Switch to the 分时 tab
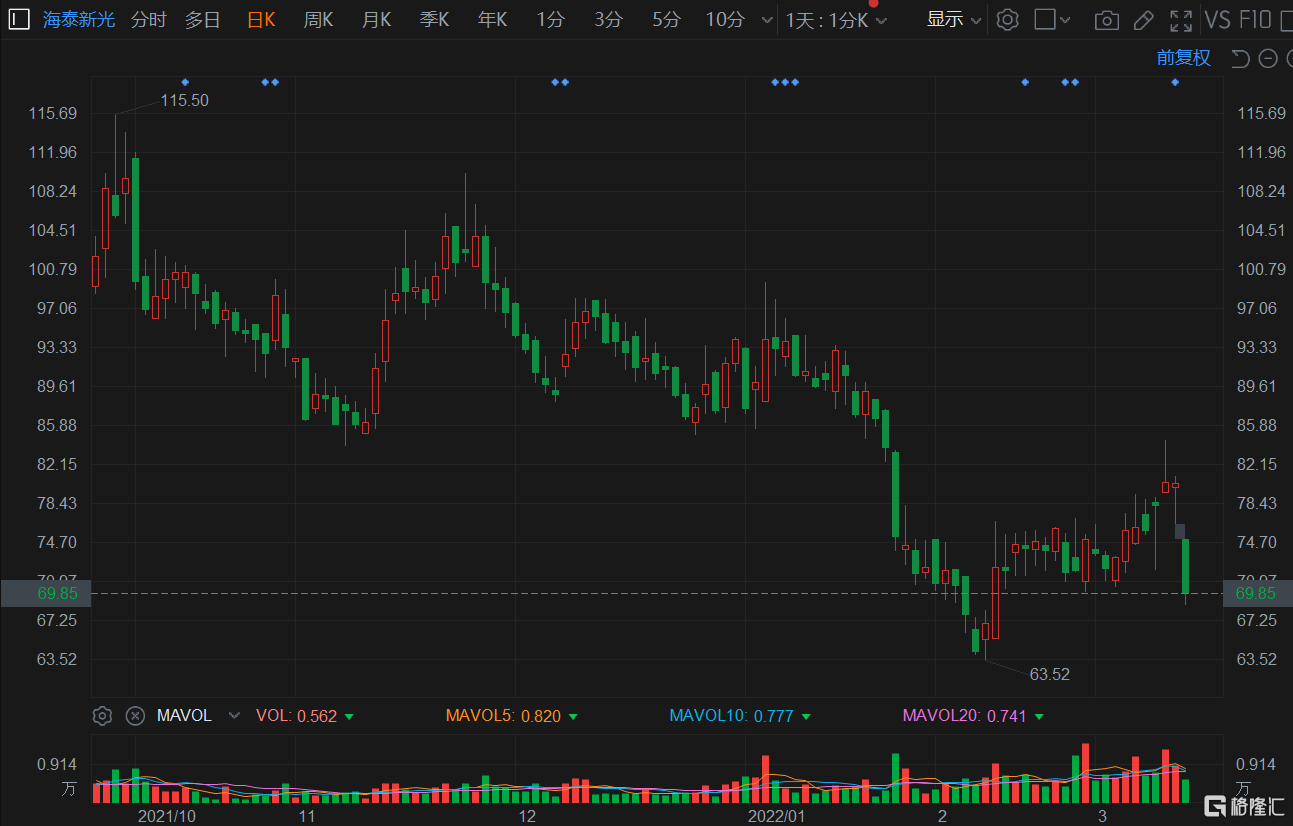The image size is (1293, 826). coord(149,19)
